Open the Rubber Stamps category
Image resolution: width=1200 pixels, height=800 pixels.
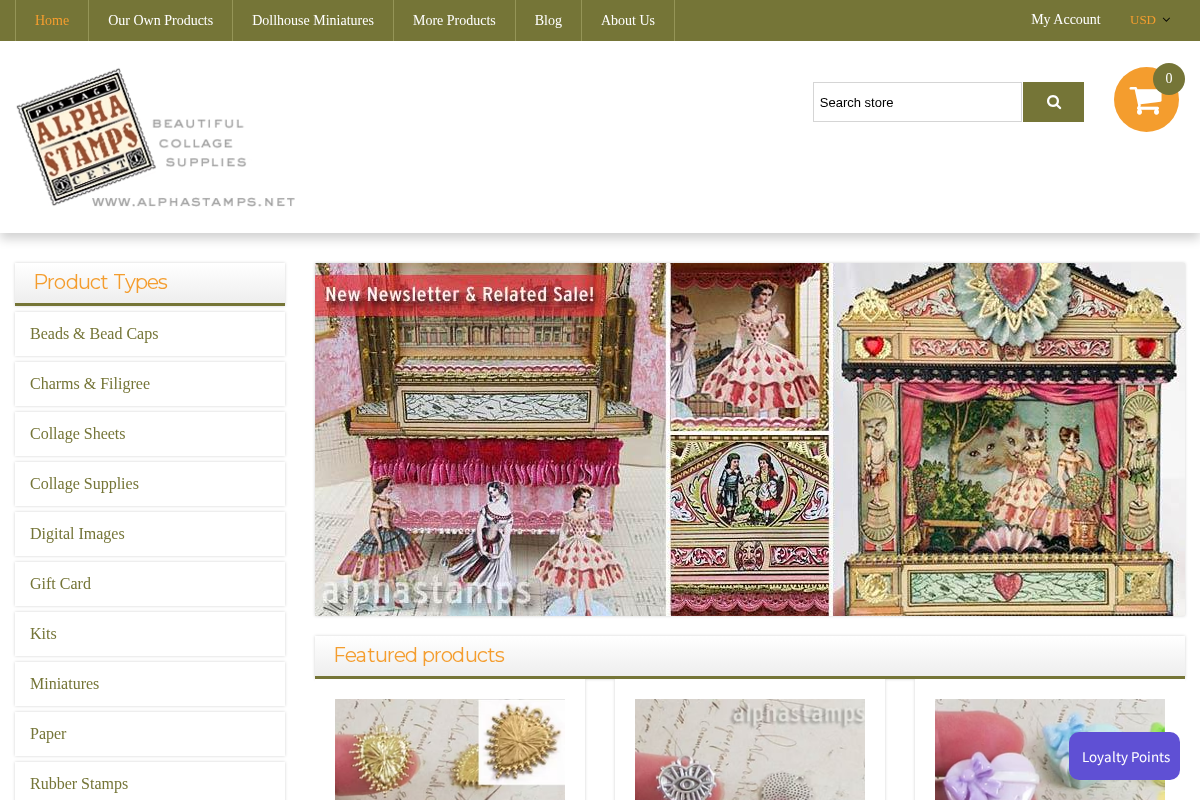point(79,783)
